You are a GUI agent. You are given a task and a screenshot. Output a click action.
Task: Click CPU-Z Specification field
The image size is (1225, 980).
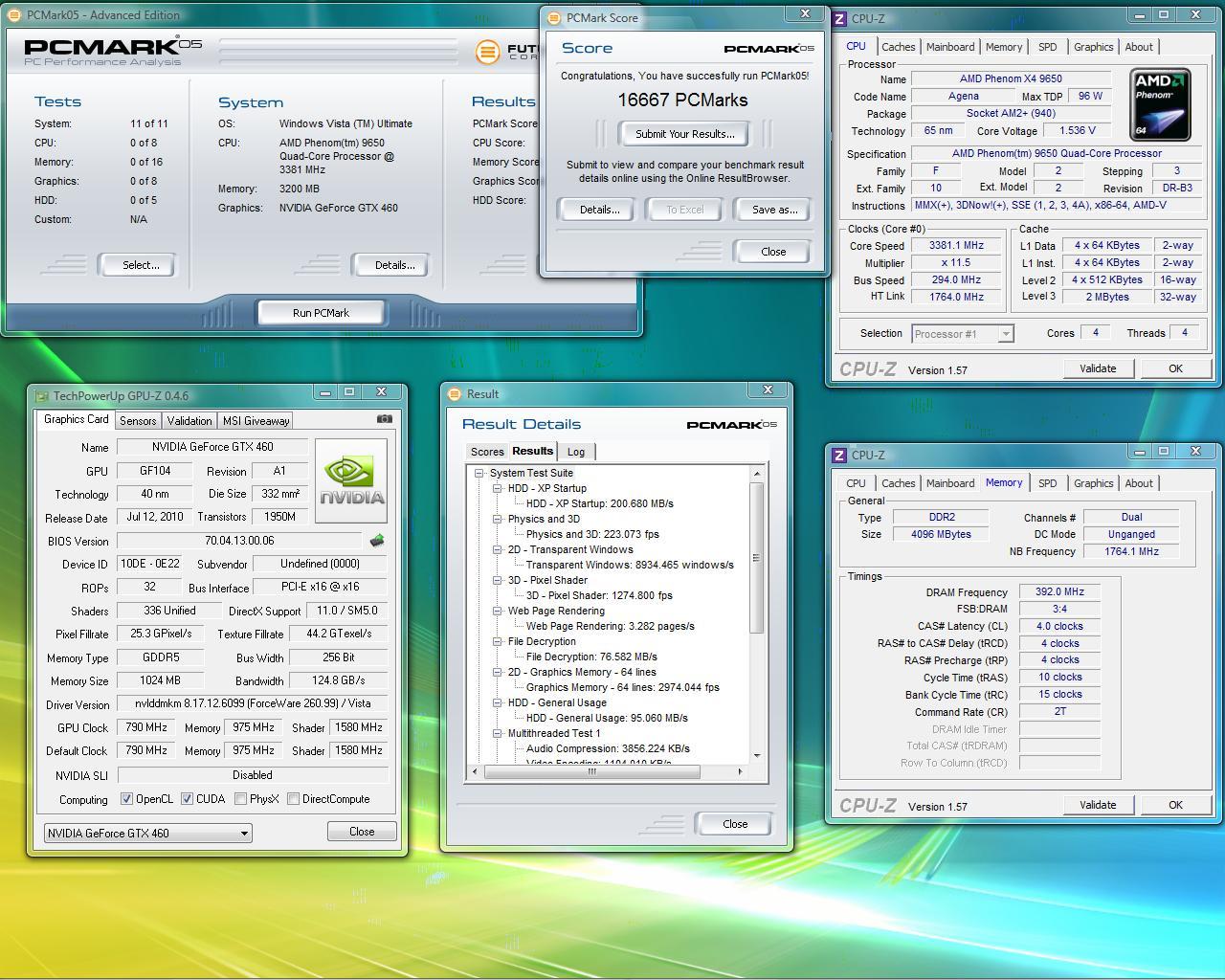pyautogui.click(x=1057, y=153)
